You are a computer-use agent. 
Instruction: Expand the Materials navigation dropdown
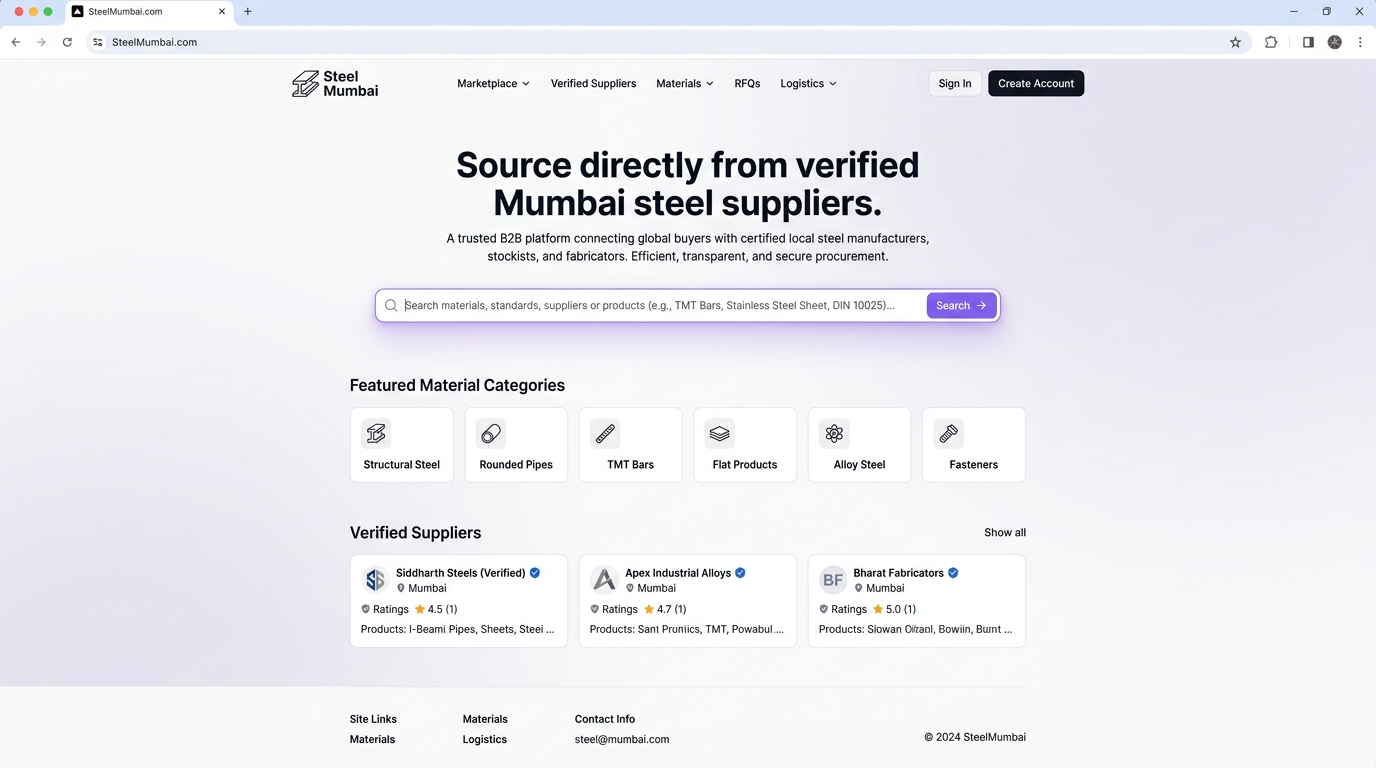click(x=685, y=84)
